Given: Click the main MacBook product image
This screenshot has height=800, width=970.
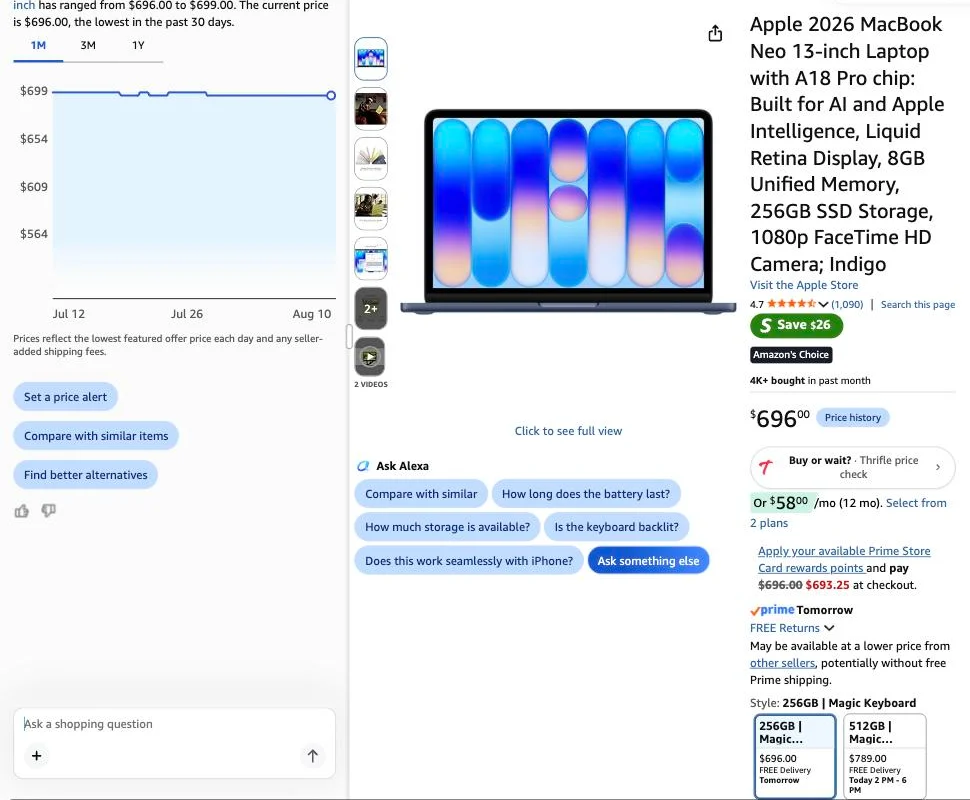Looking at the screenshot, I should pos(568,212).
